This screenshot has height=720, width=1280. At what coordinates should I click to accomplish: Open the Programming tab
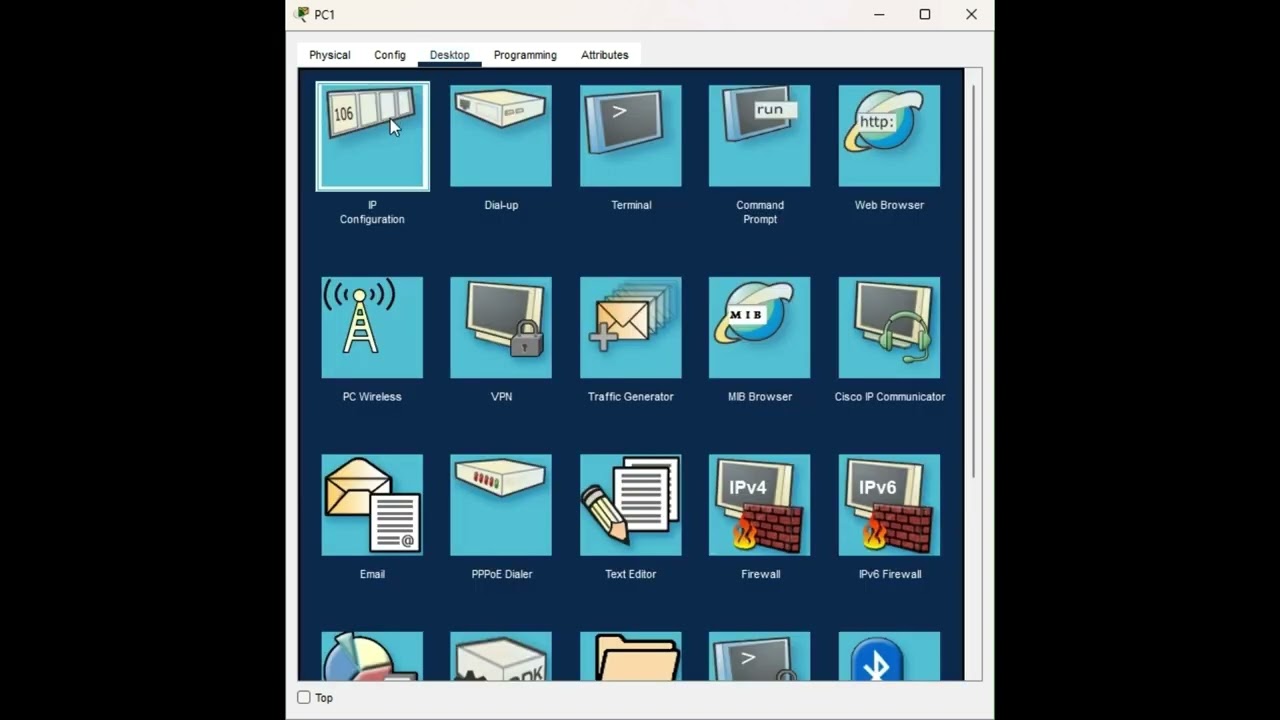click(525, 55)
